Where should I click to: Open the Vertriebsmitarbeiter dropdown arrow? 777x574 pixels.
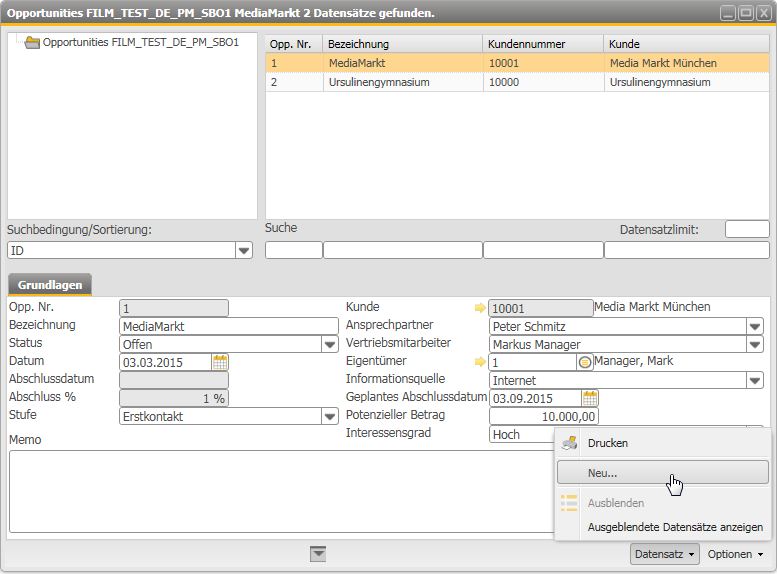755,344
